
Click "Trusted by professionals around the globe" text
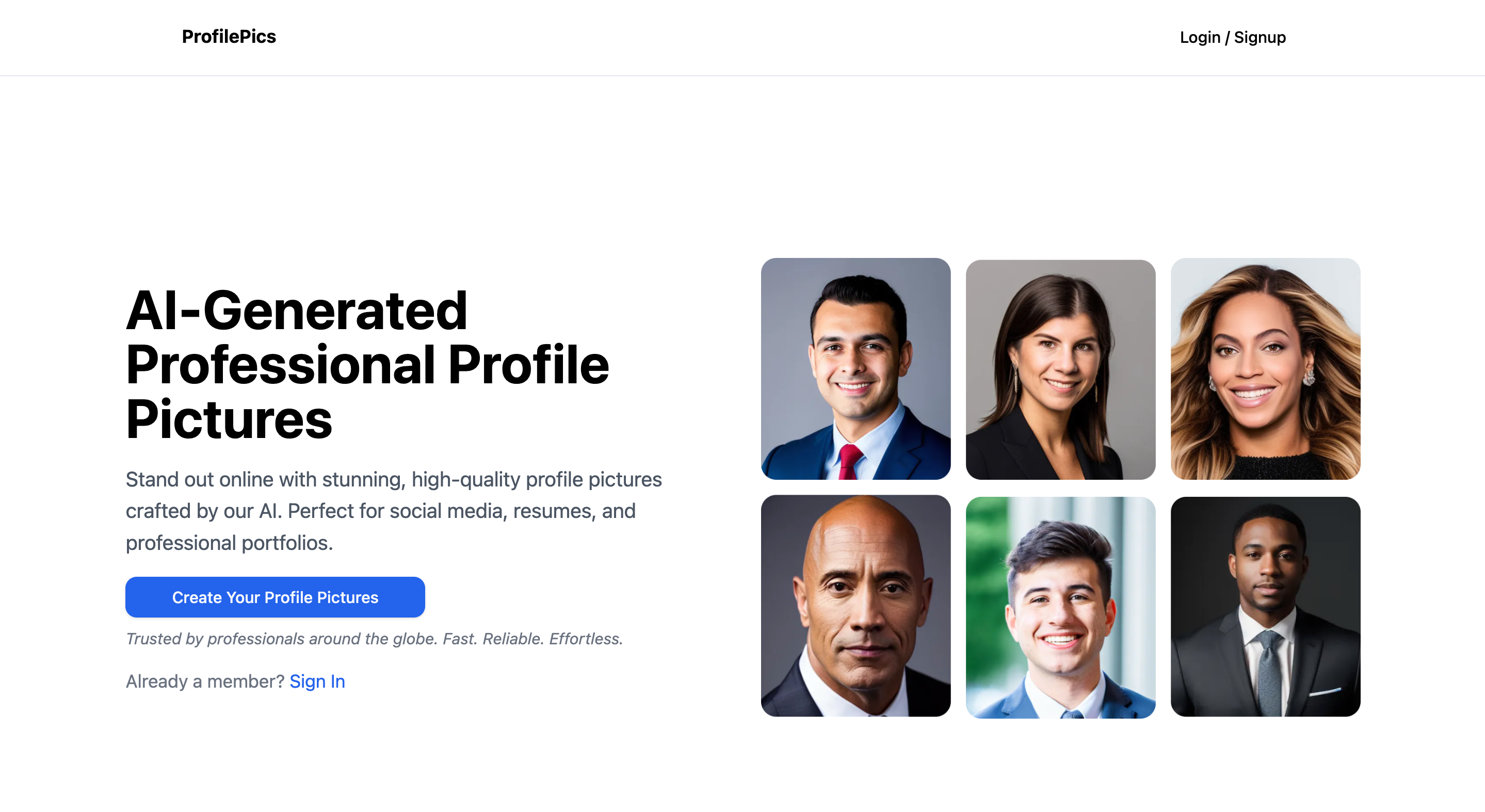coord(282,639)
